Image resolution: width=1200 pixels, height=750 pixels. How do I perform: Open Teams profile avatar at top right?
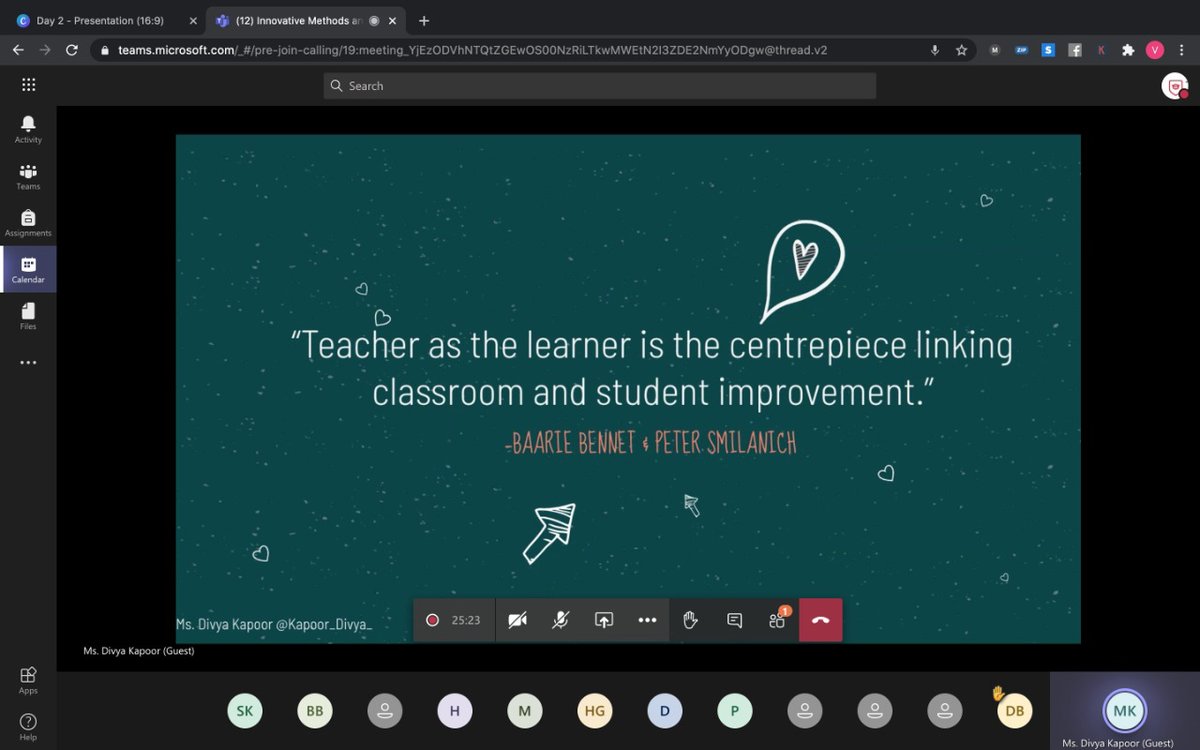1174,86
